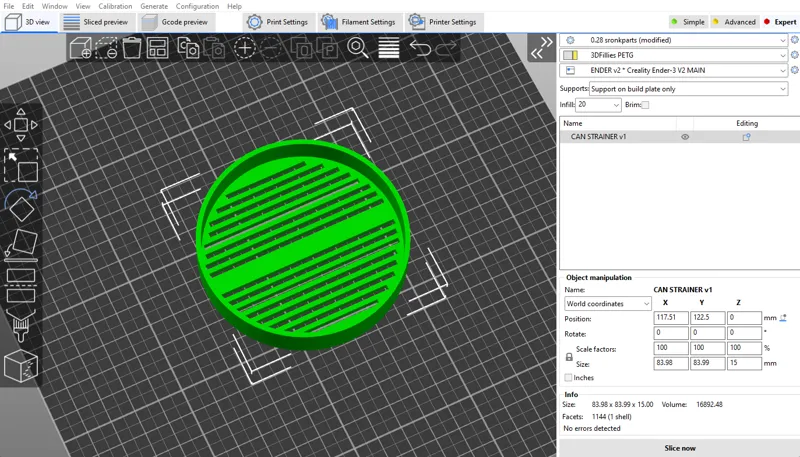
Task: Click the Size Z field showing 15
Action: 744,363
